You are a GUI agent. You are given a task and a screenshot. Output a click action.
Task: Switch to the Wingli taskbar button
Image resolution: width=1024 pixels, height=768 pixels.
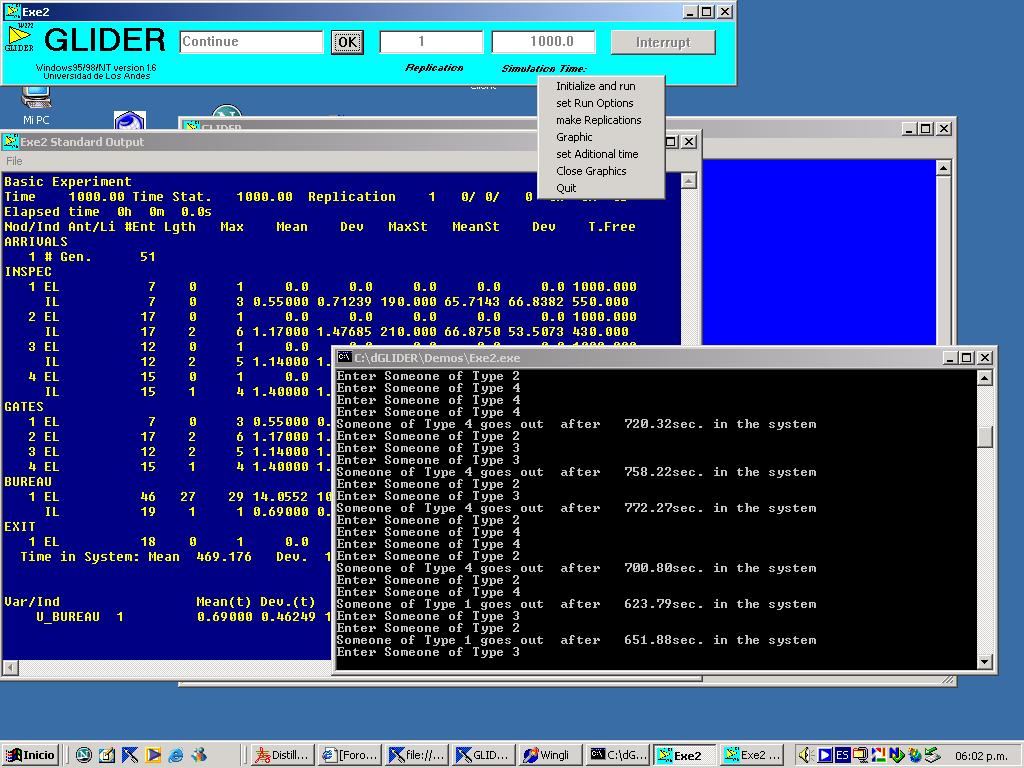(x=551, y=755)
